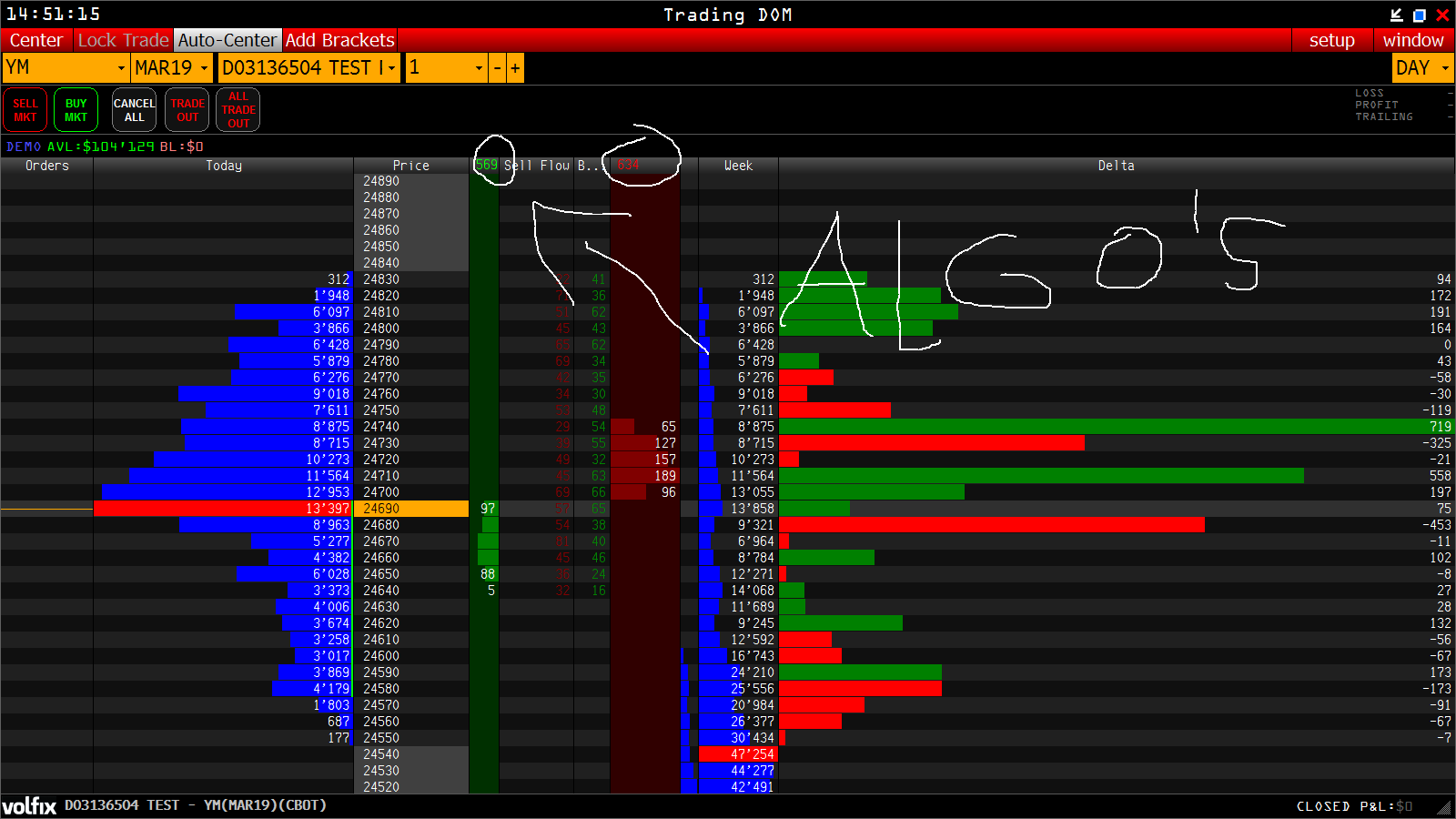Increase quantity with the plus button
Viewport: 1456px width, 819px height.
click(515, 68)
